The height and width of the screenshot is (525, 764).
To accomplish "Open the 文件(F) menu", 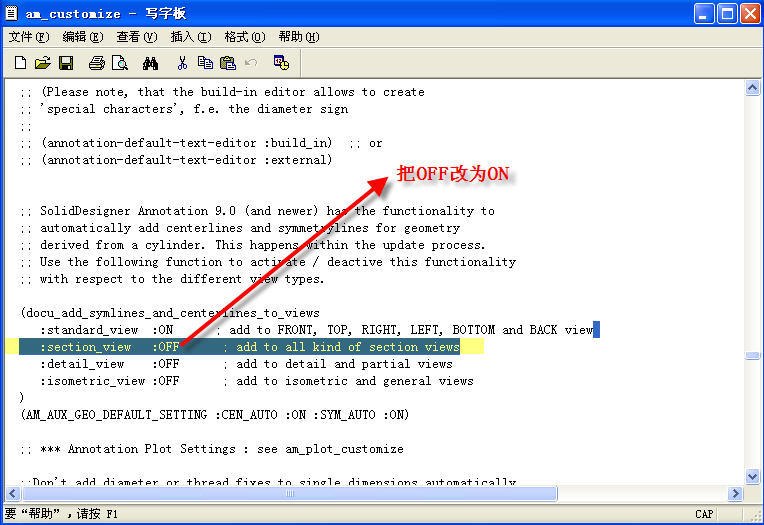I will pyautogui.click(x=29, y=37).
